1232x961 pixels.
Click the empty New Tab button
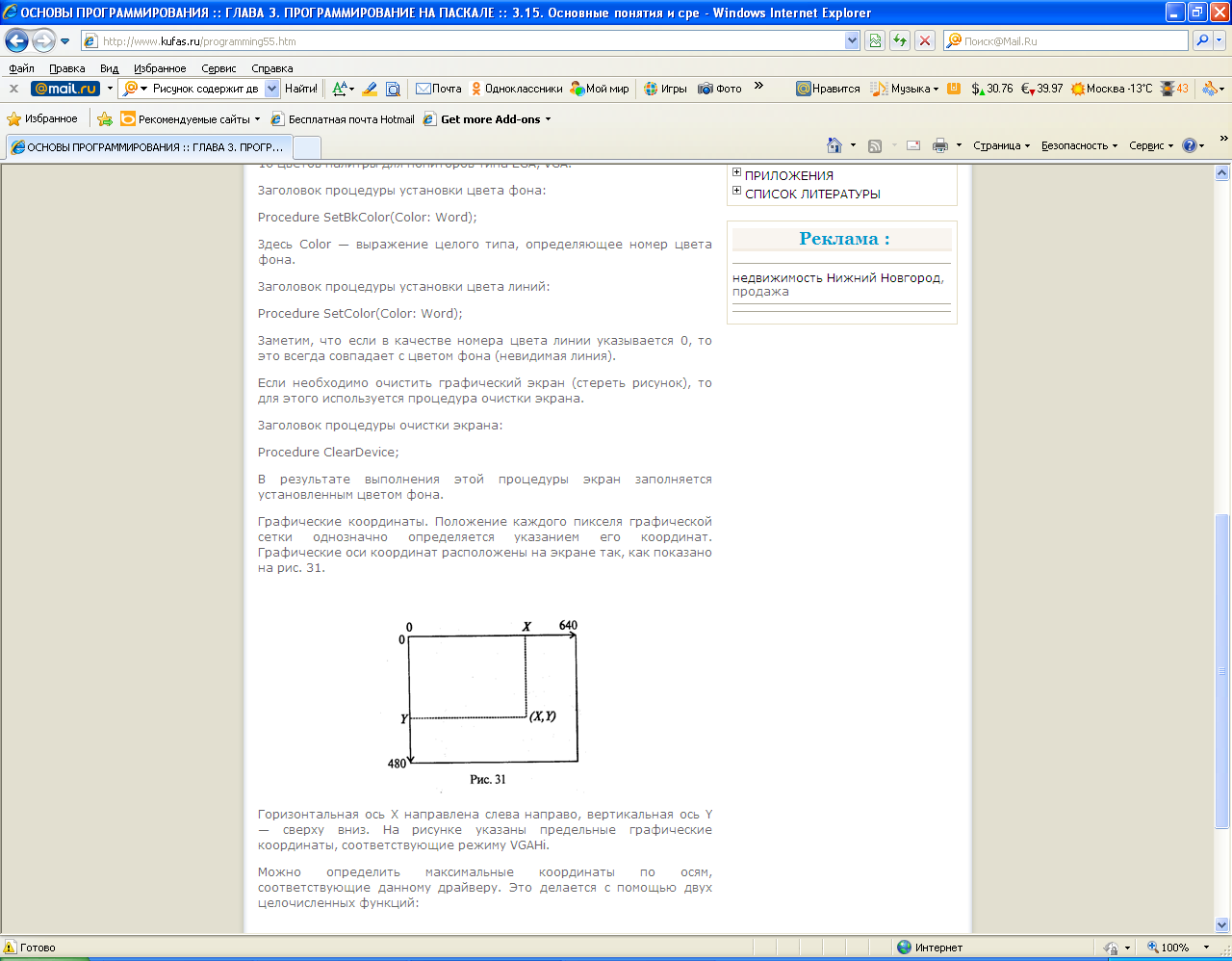pyautogui.click(x=307, y=147)
